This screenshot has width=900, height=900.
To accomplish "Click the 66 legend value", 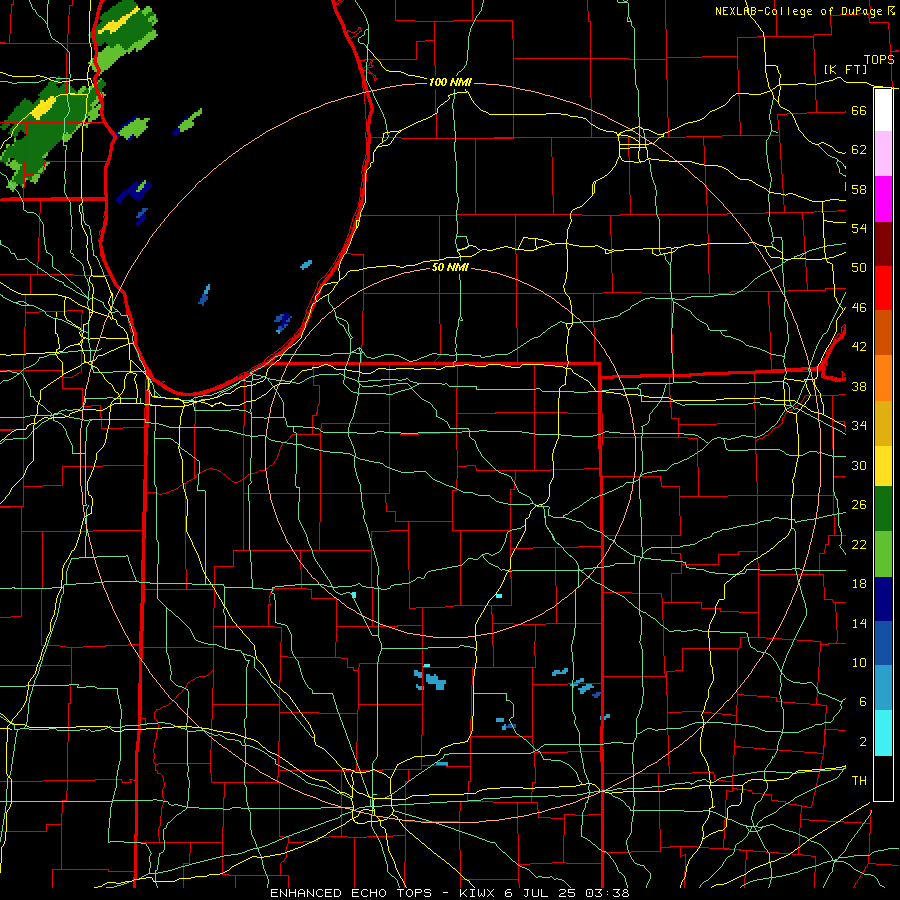I will pos(859,110).
